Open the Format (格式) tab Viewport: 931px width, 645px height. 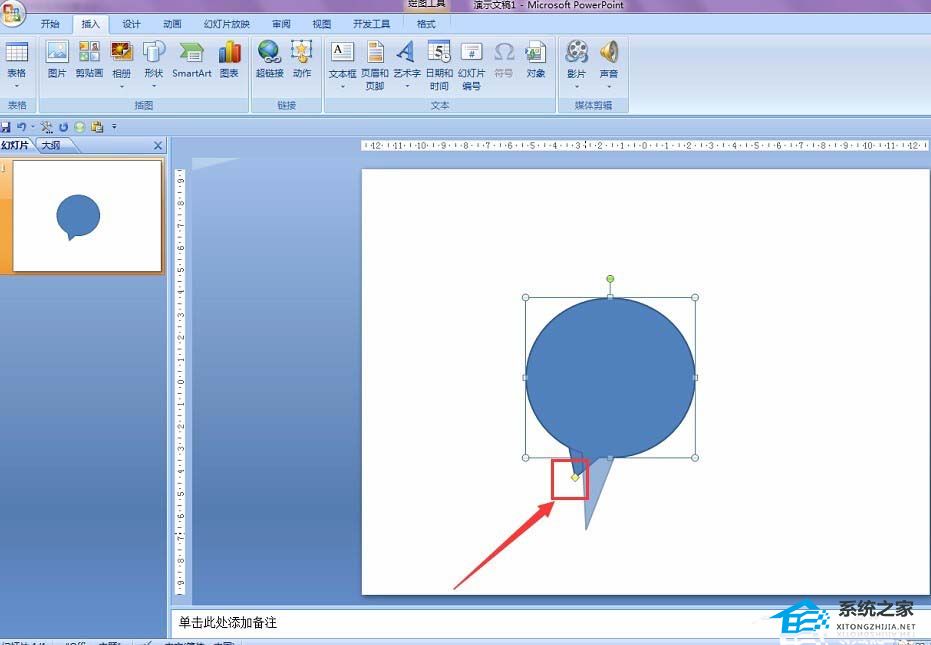click(426, 24)
